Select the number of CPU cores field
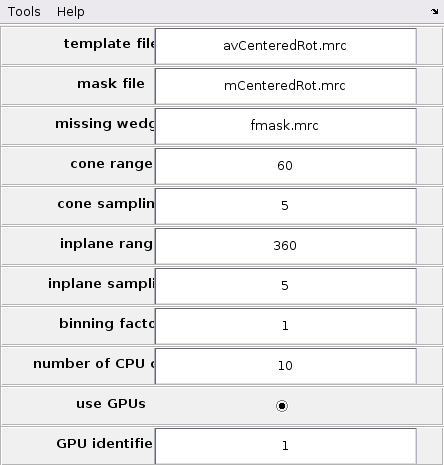This screenshot has height=465, width=444. [x=286, y=366]
